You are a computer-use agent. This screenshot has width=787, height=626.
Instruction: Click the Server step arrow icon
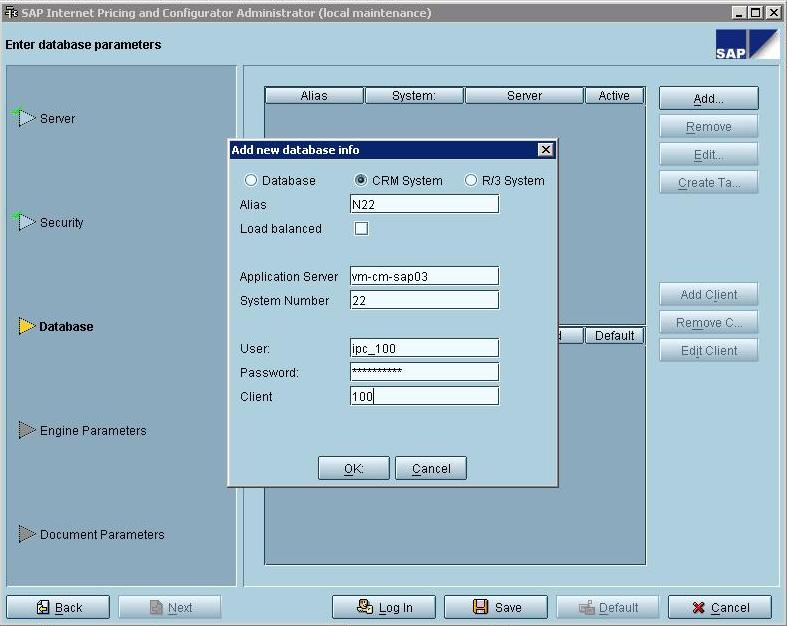24,118
